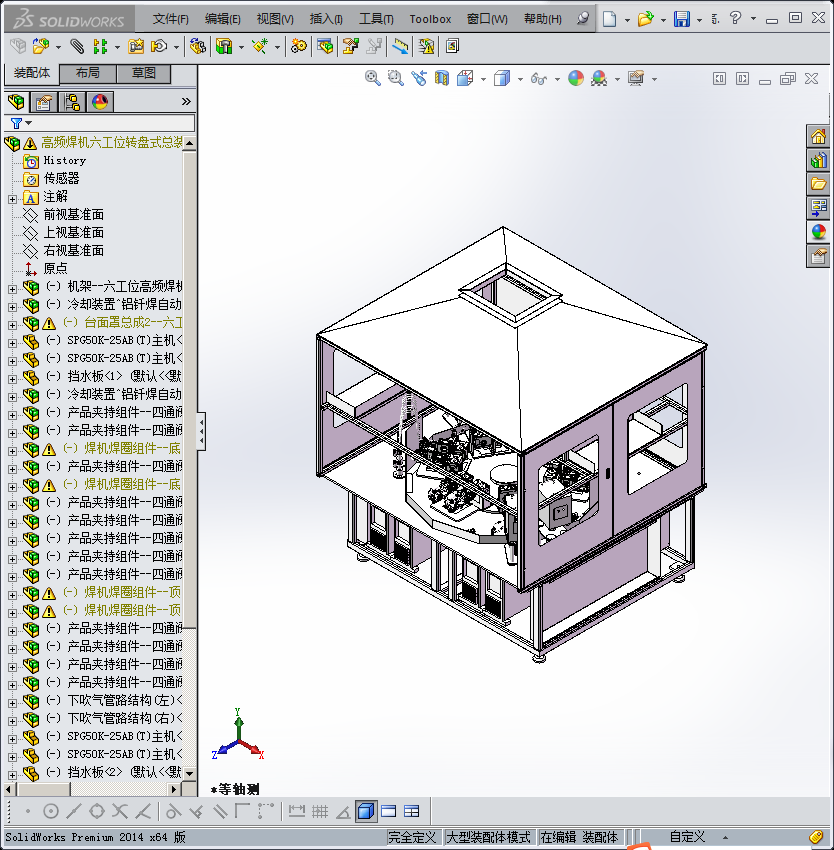Click the View Settings monitor icon

tap(636, 79)
